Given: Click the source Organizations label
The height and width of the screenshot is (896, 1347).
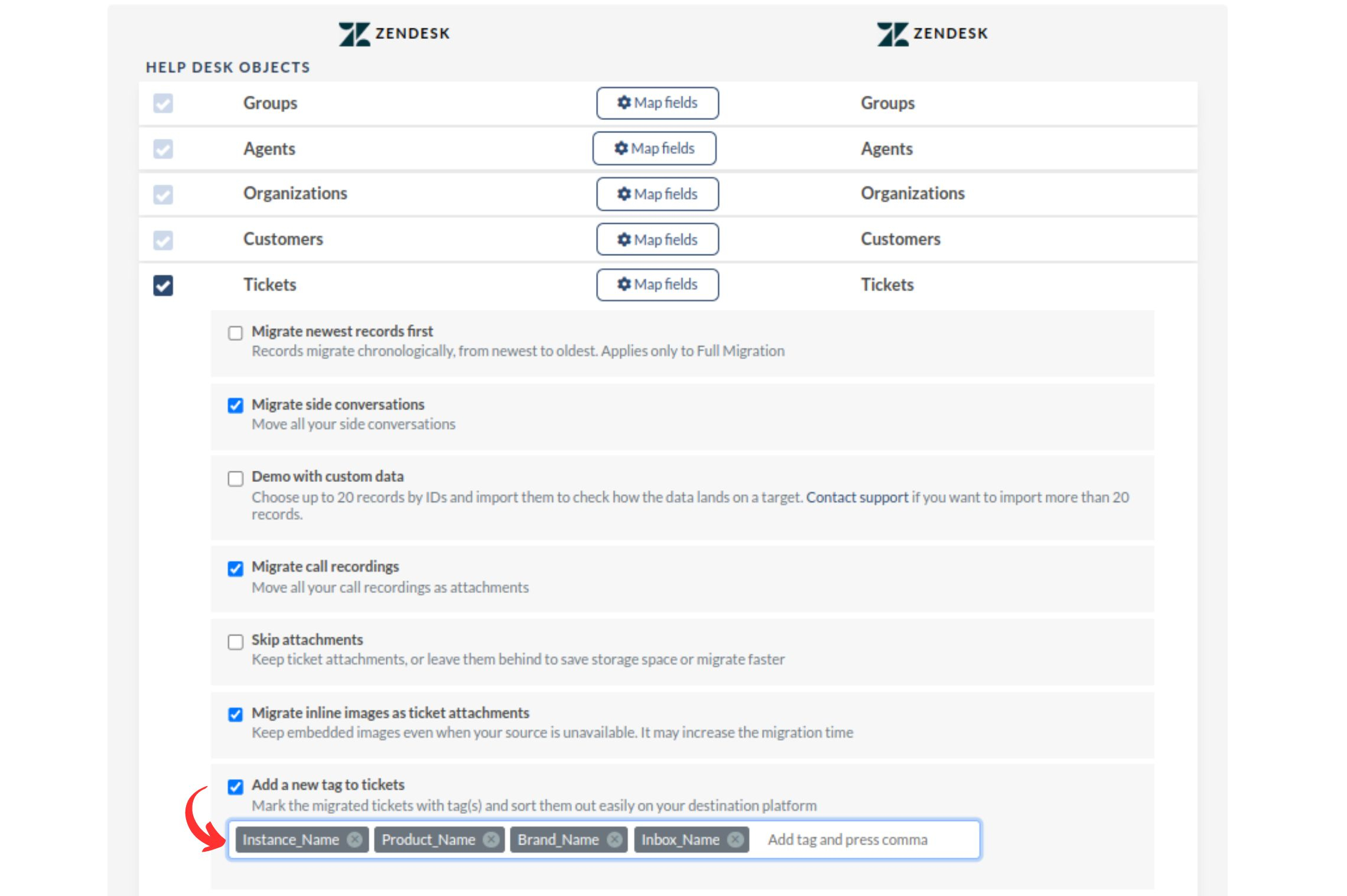Looking at the screenshot, I should click(295, 194).
